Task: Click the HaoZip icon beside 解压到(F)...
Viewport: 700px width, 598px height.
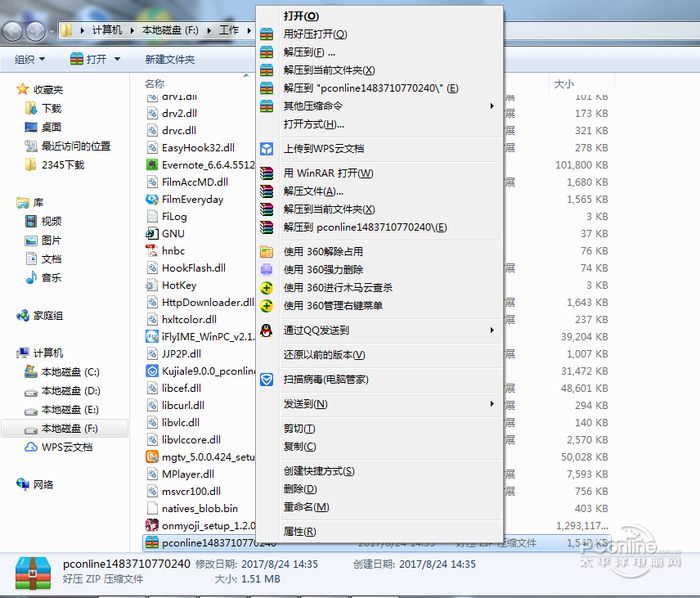Action: point(267,52)
